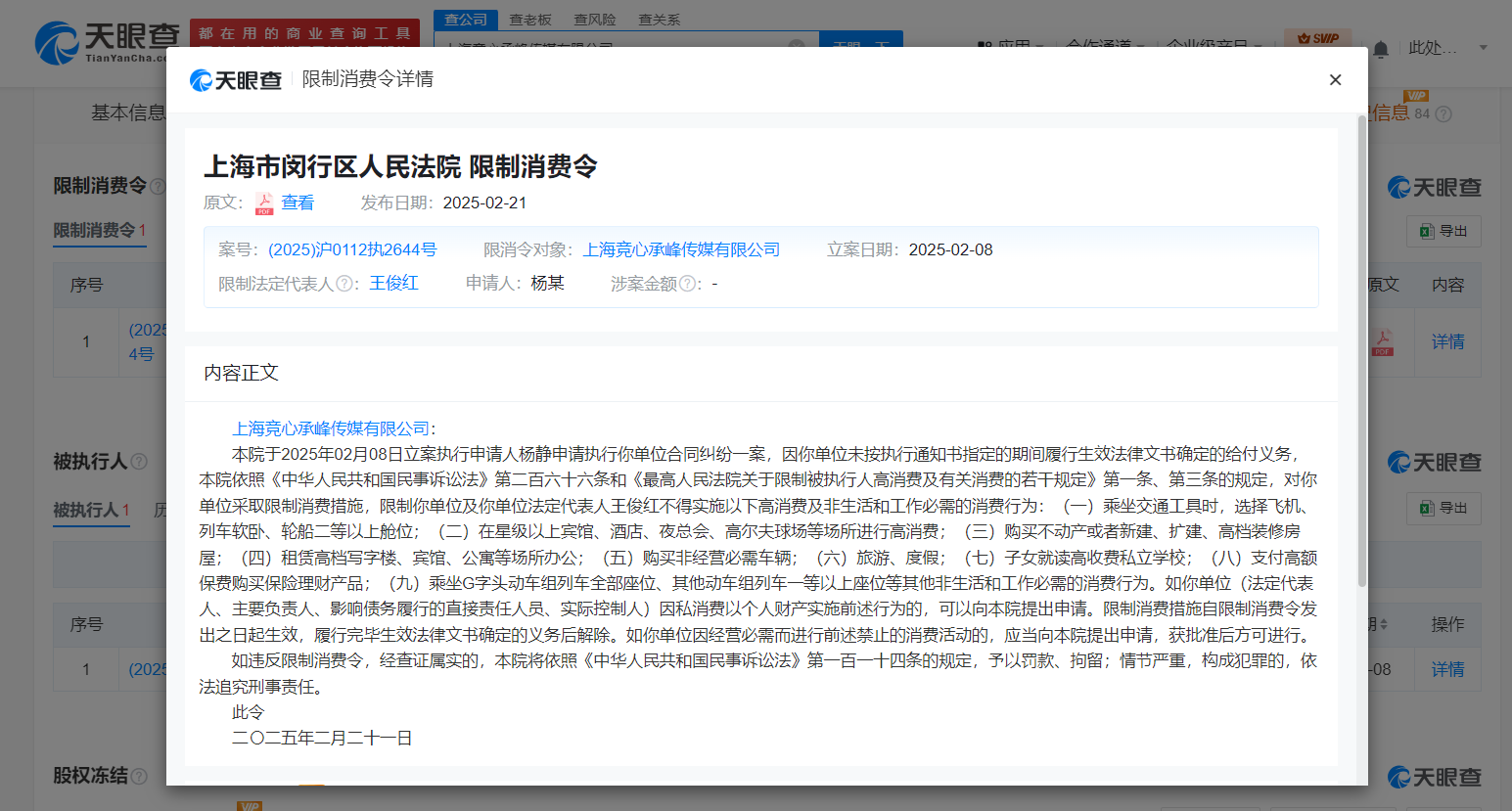Click the dialog's vertical scrollbar
Image resolution: width=1512 pixels, height=811 pixels.
[x=1361, y=352]
